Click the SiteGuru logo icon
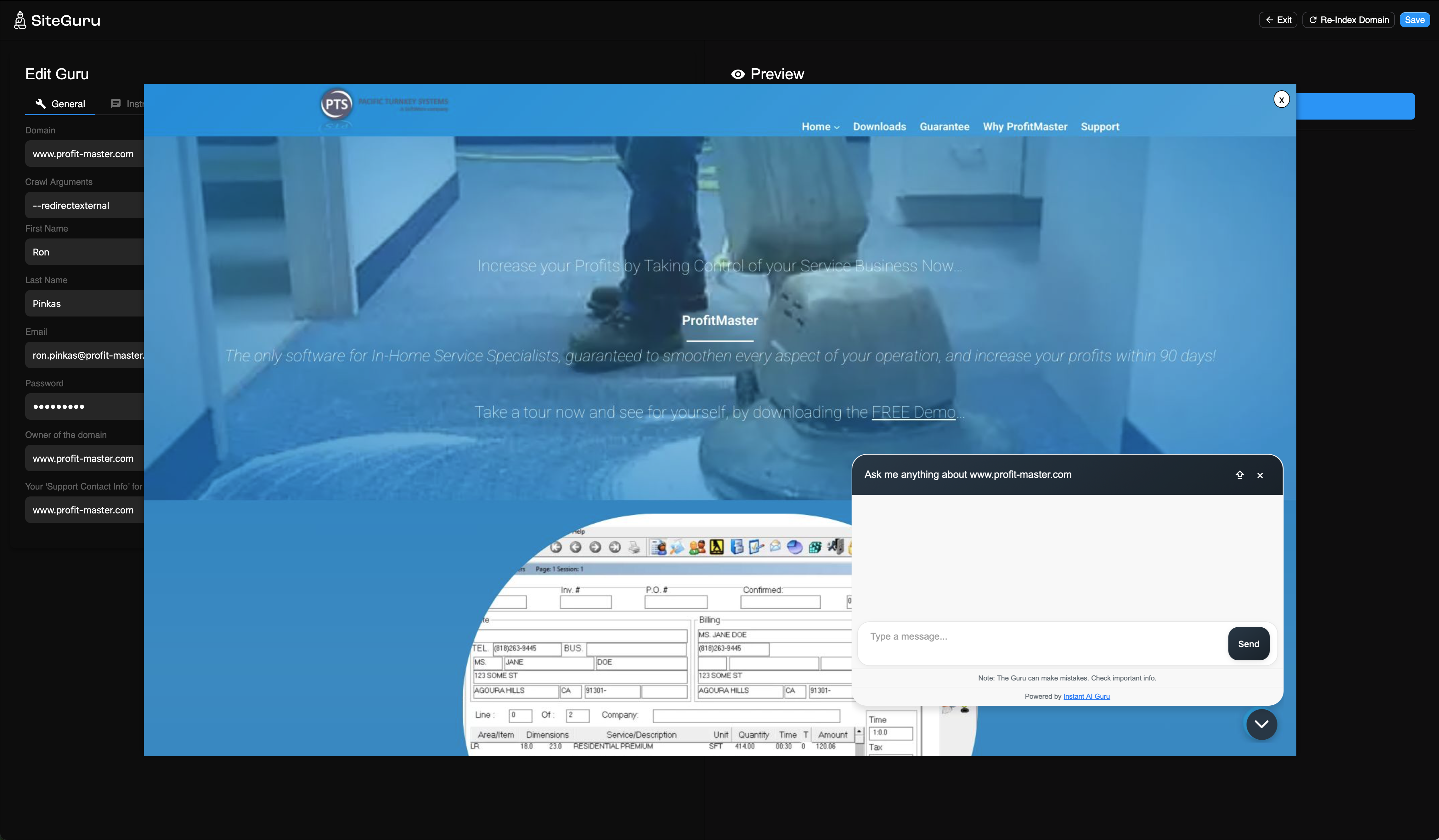 click(20, 20)
